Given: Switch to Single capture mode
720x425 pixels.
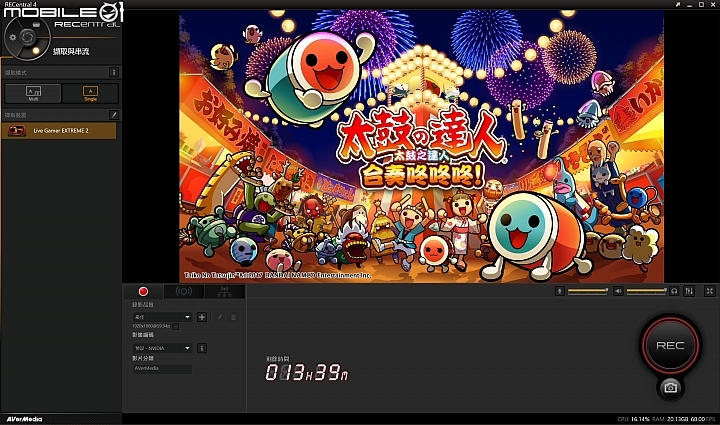Looking at the screenshot, I should tap(90, 93).
